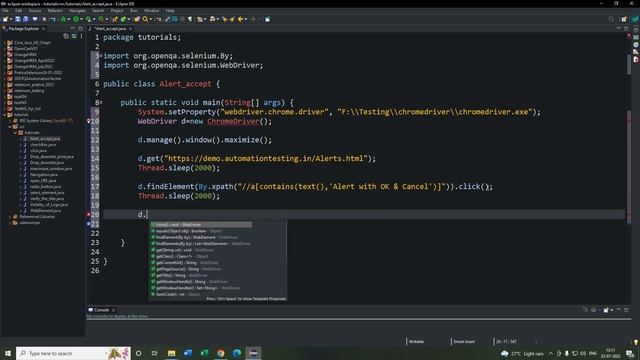
Task: Select WebElement.java in Package Explorer
Action: coord(45,211)
